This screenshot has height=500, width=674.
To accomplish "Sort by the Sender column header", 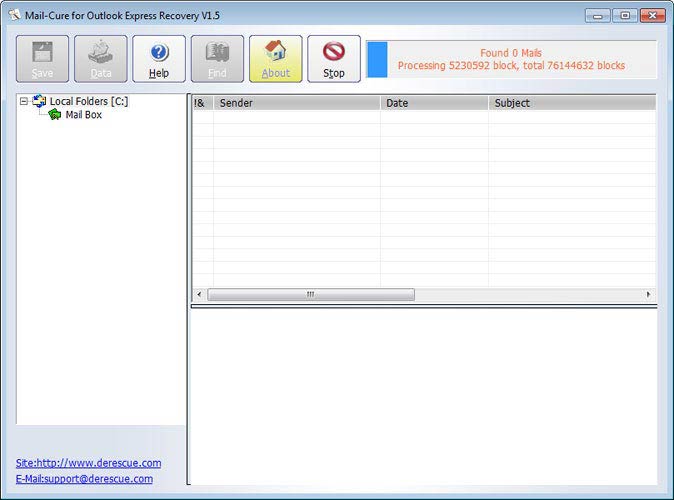I will 297,103.
